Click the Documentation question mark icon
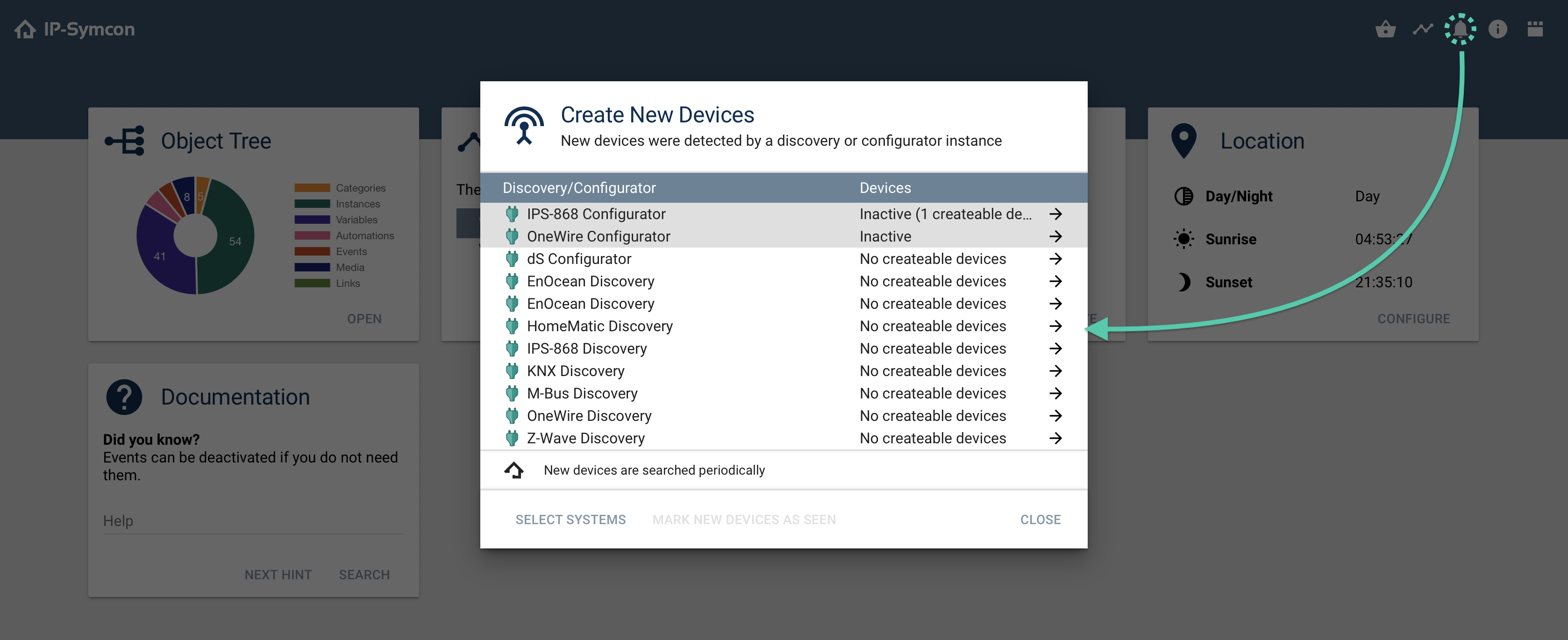 point(125,396)
